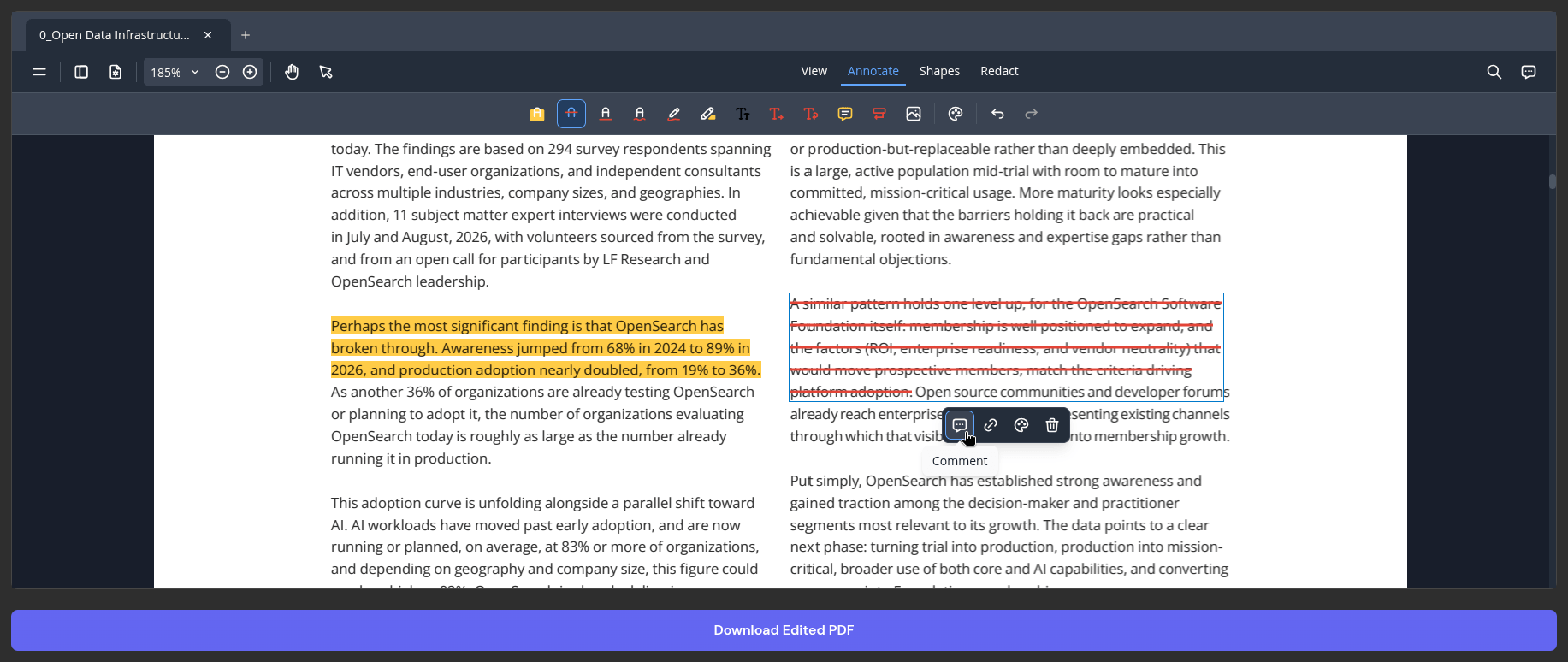
Task: Select the underline text tool
Action: click(x=606, y=114)
